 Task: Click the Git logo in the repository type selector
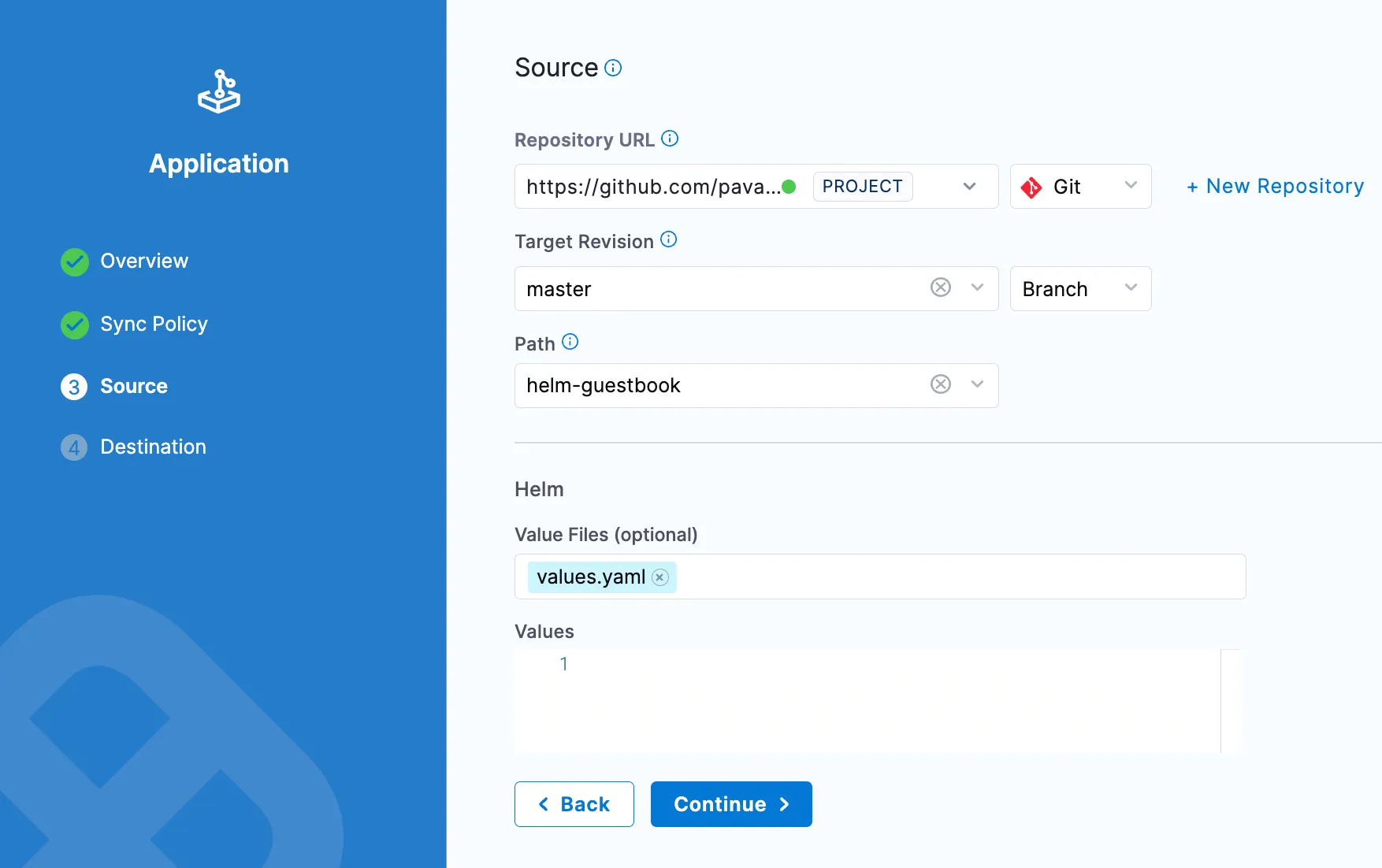pyautogui.click(x=1032, y=187)
